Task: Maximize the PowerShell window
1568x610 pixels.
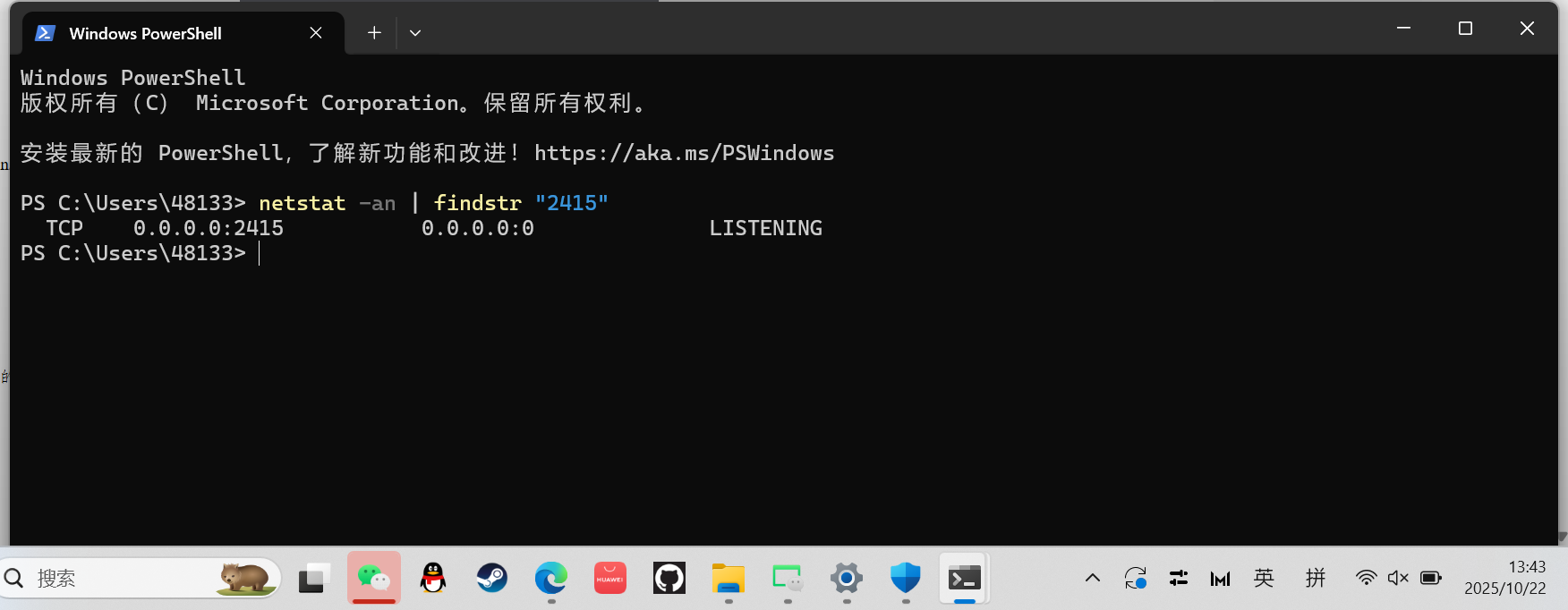Action: click(x=1465, y=29)
